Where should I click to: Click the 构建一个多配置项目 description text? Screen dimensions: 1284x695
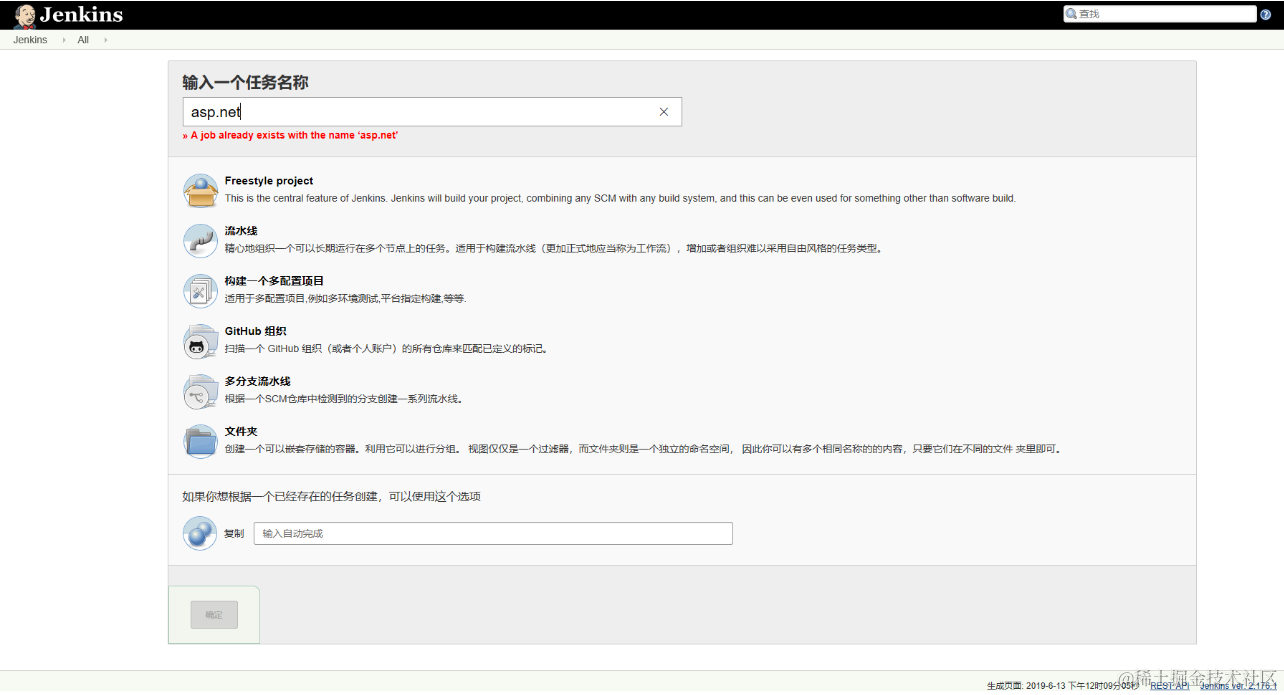(x=345, y=298)
